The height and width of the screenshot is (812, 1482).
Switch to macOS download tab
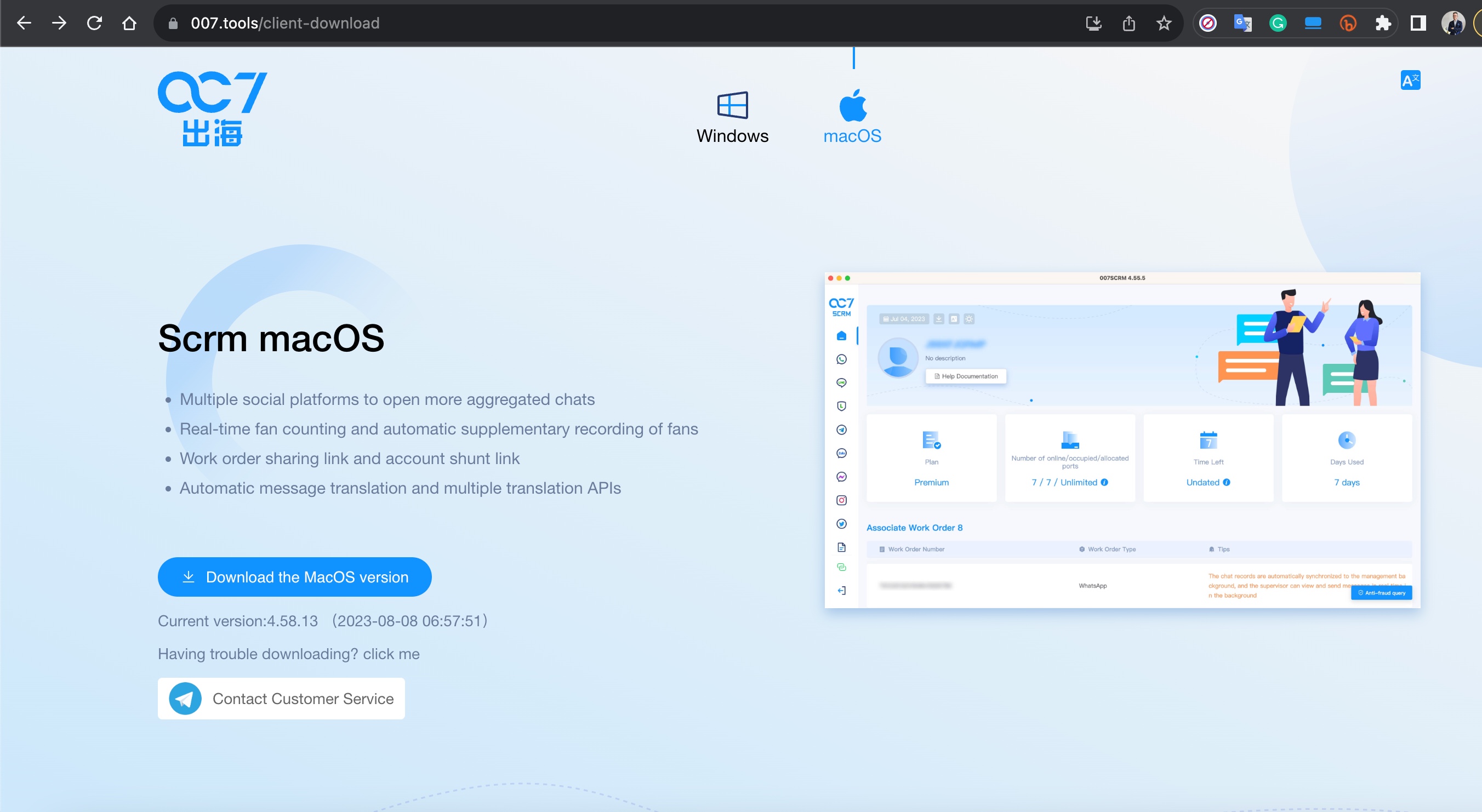click(852, 117)
